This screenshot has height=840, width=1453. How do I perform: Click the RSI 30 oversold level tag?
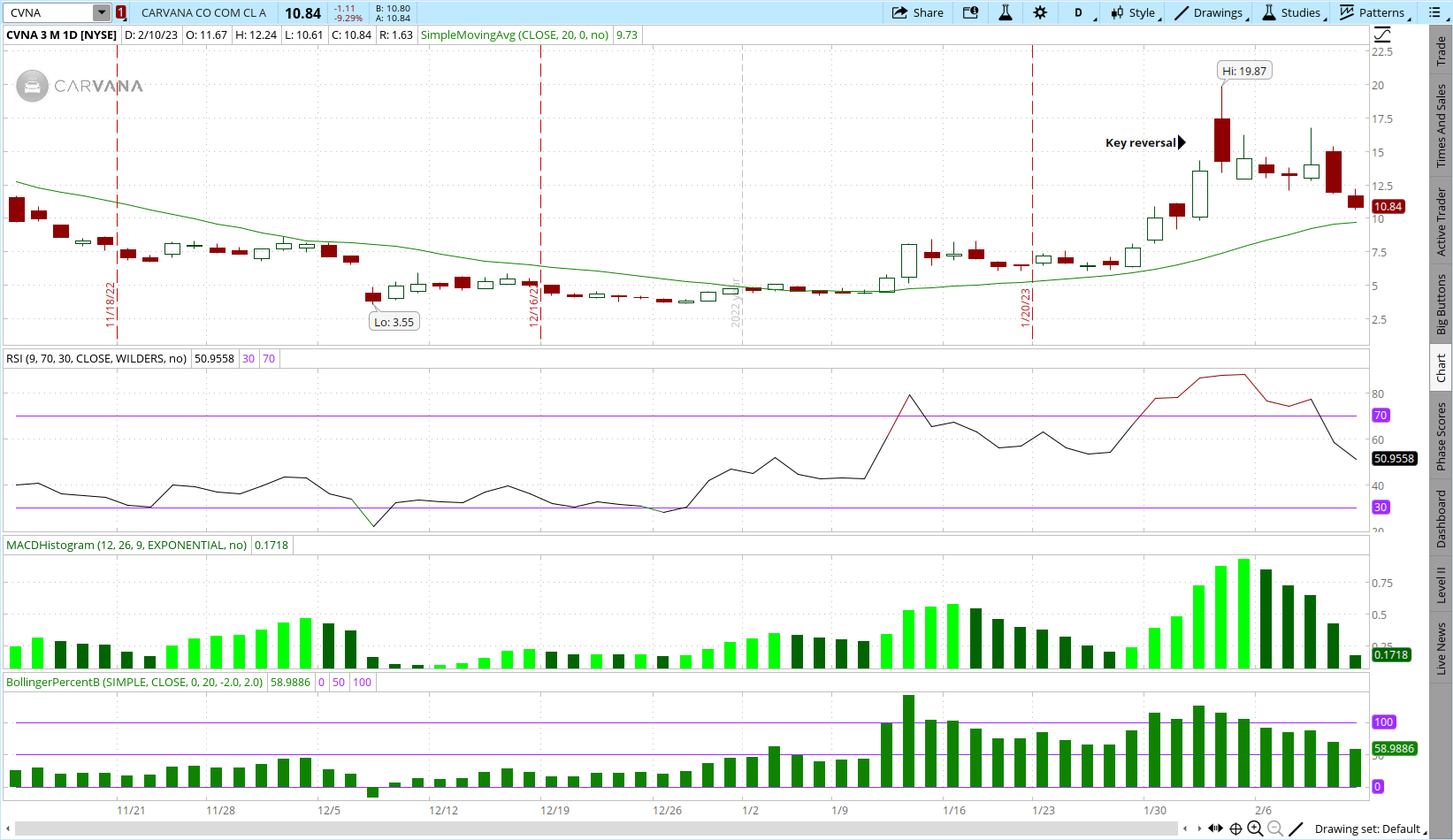[x=1380, y=507]
